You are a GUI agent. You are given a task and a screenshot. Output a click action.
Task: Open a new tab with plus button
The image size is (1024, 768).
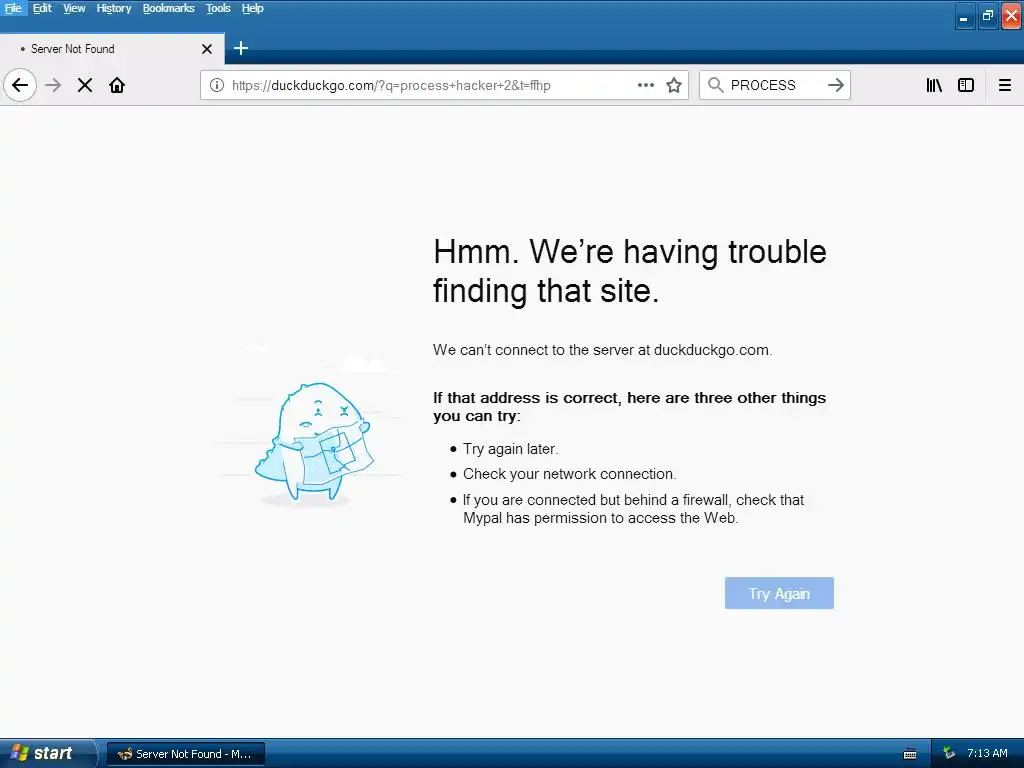click(241, 48)
